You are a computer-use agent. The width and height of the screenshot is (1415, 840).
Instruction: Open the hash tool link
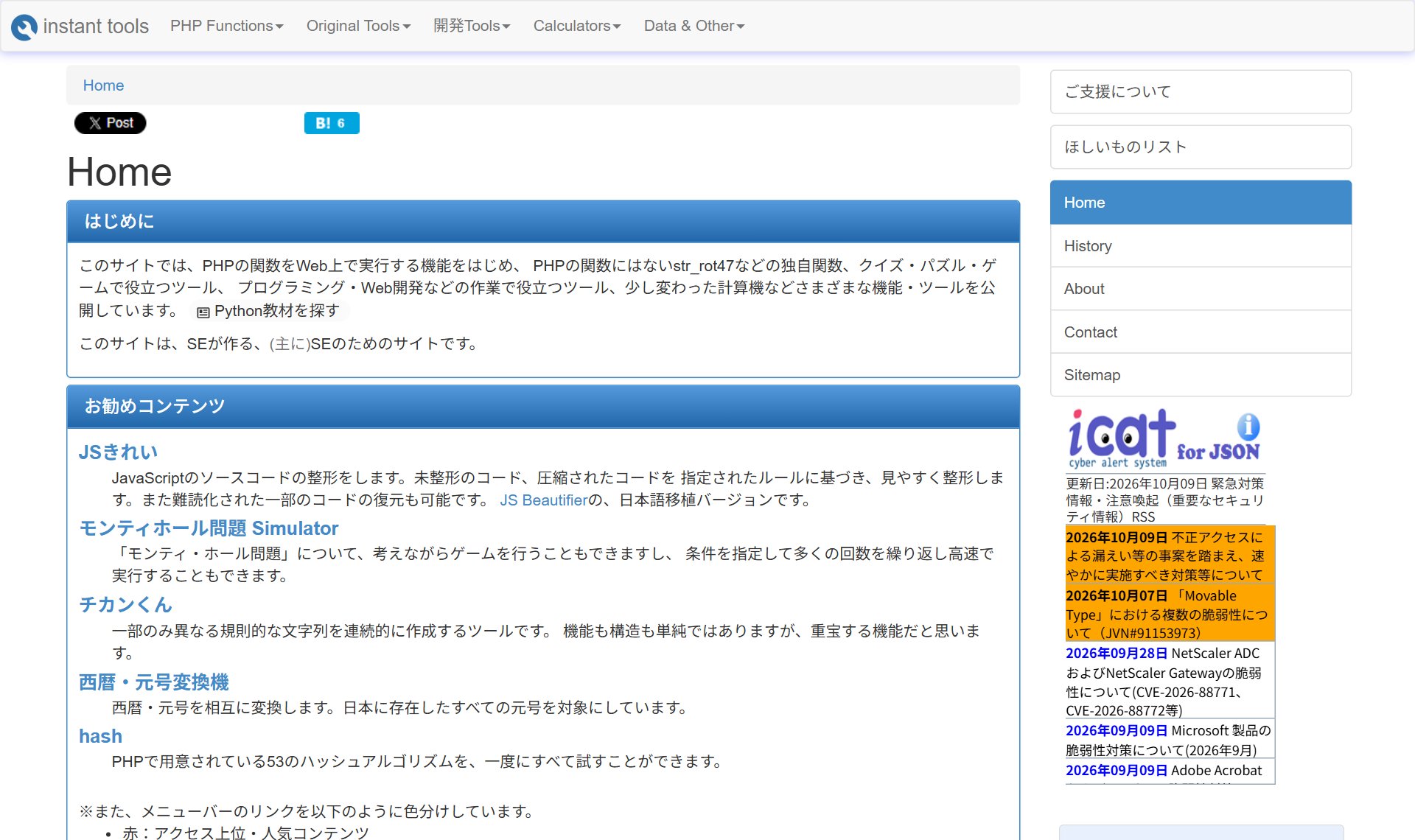point(100,736)
